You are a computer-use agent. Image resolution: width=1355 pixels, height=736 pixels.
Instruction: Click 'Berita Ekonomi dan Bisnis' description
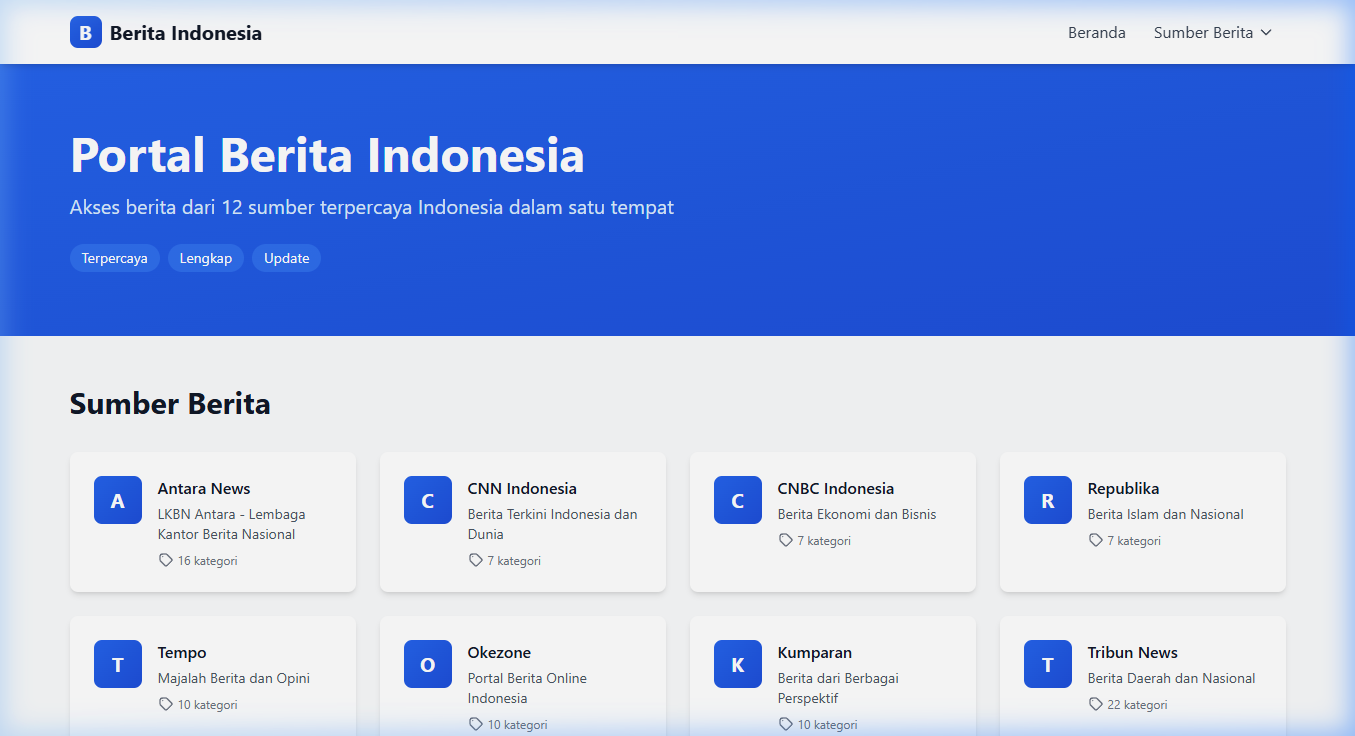click(857, 514)
